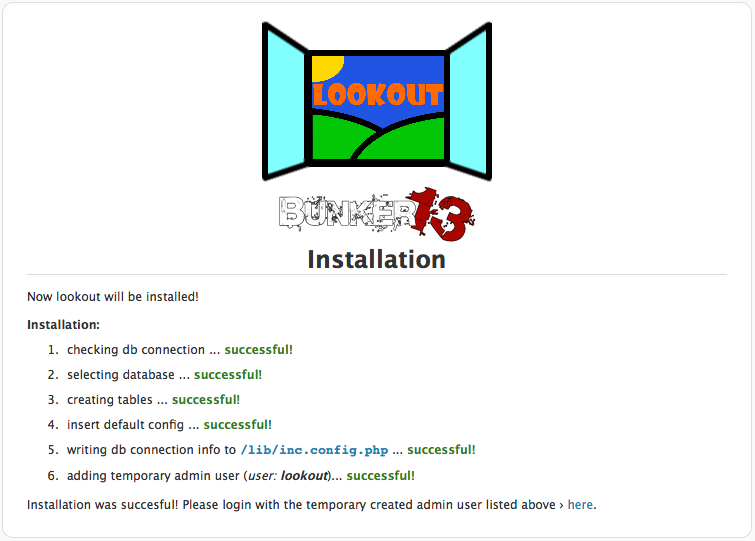Screen dimensions: 755x541
Task: Click the 'Installation was succesful!' message
Action: [x=103, y=505]
